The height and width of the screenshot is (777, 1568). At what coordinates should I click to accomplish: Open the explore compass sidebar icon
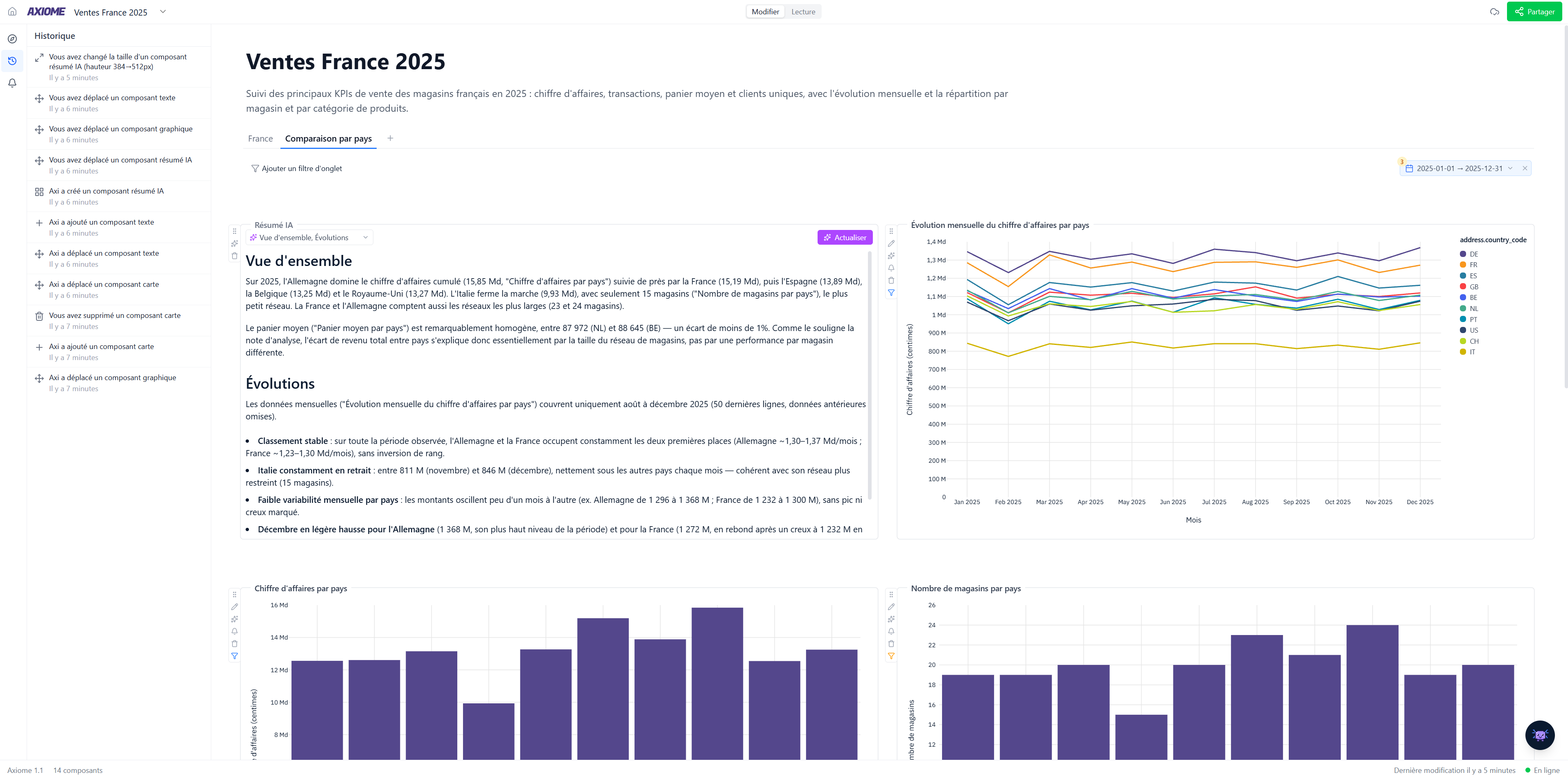point(12,39)
